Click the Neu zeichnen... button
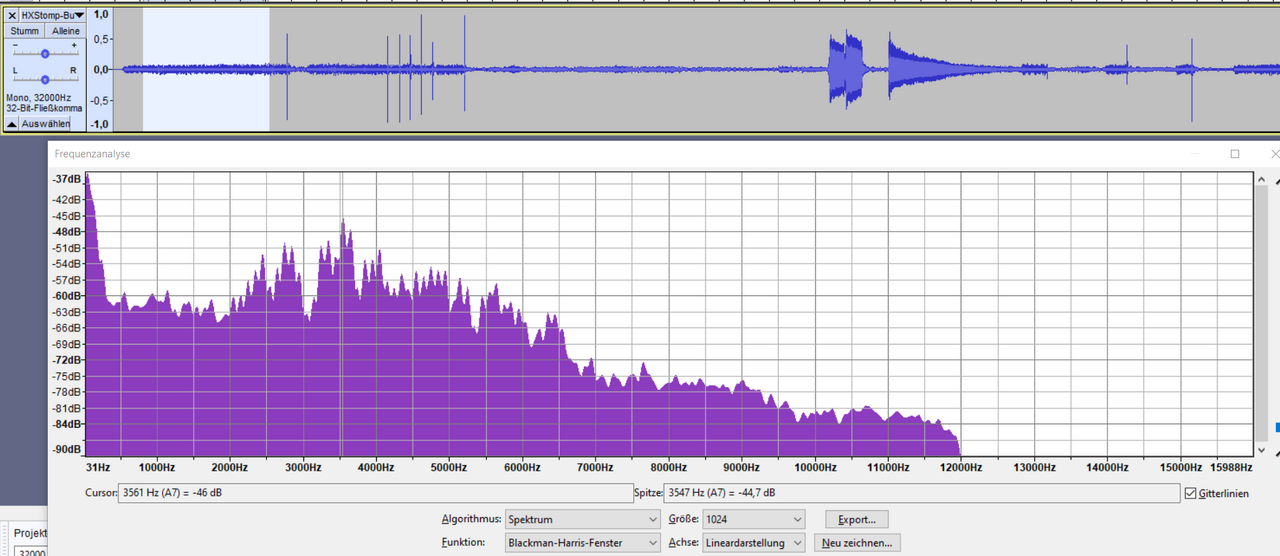The image size is (1280, 556). tap(858, 542)
